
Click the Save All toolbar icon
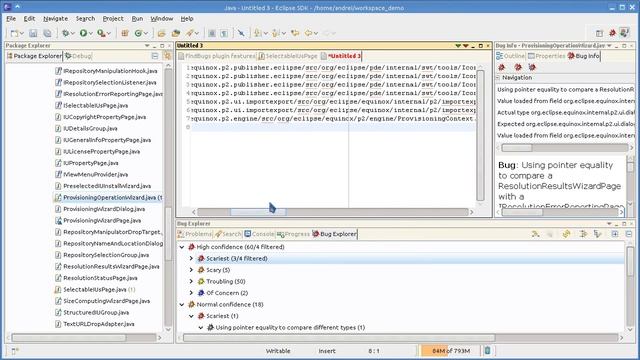click(x=47, y=33)
